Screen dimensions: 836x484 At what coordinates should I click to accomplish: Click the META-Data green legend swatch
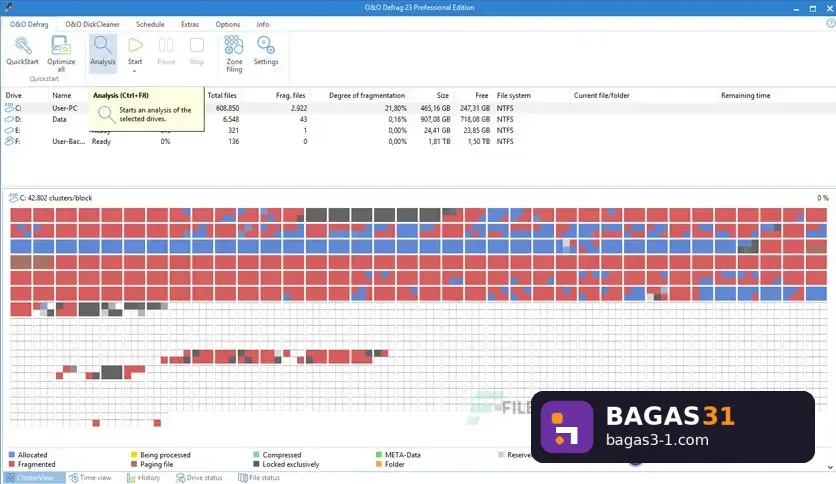379,455
